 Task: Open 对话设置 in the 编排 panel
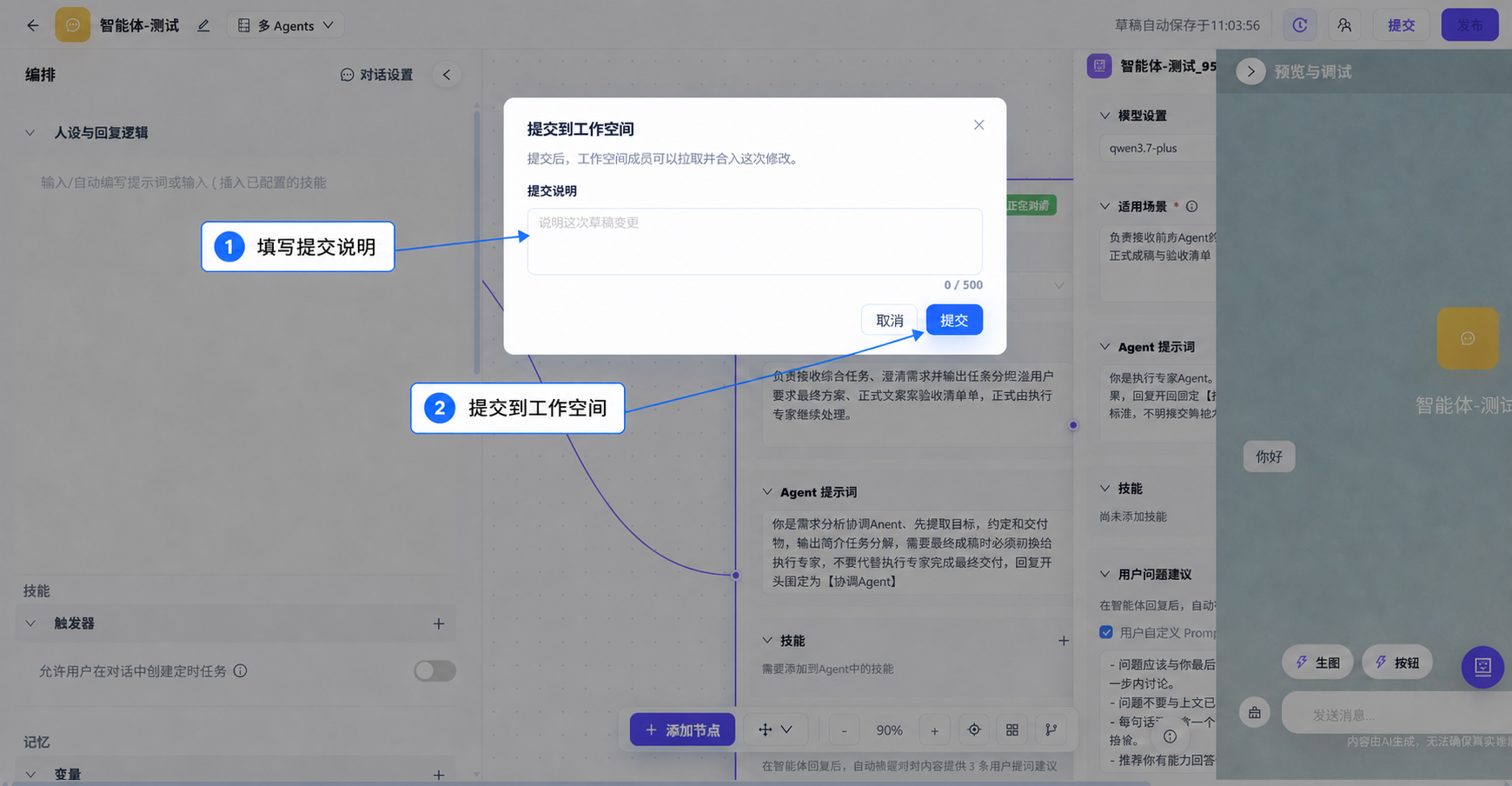coord(376,75)
